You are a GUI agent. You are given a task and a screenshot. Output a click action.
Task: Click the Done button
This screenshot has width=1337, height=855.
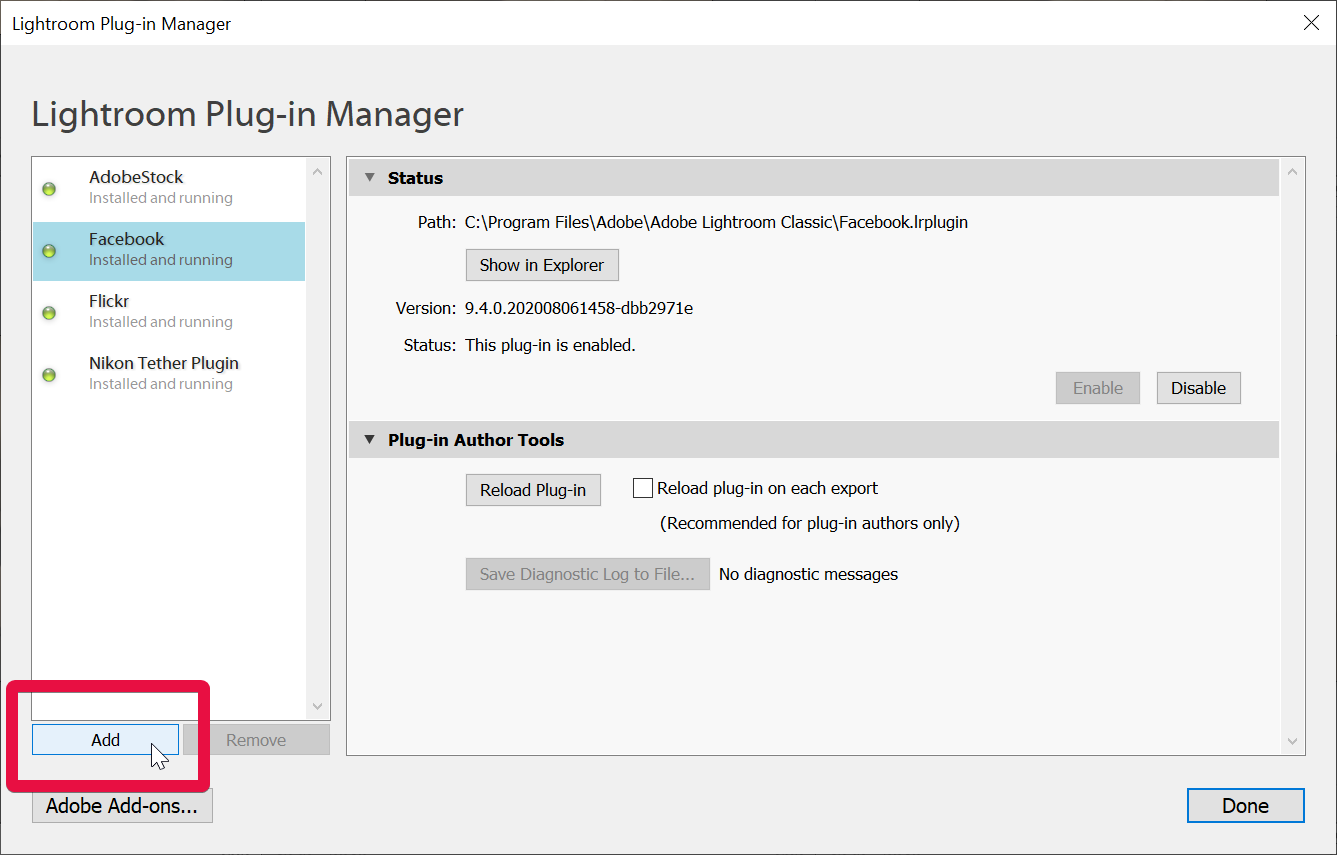tap(1245, 806)
